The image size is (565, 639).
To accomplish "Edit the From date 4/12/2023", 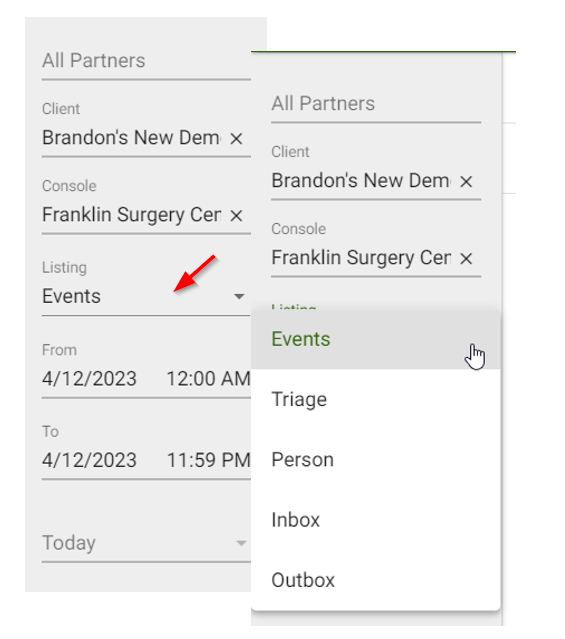I will [89, 379].
